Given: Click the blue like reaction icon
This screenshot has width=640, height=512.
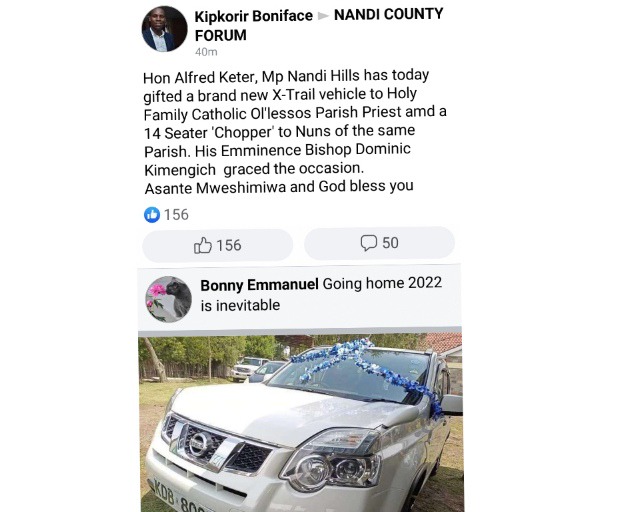Looking at the screenshot, I should click(x=152, y=215).
